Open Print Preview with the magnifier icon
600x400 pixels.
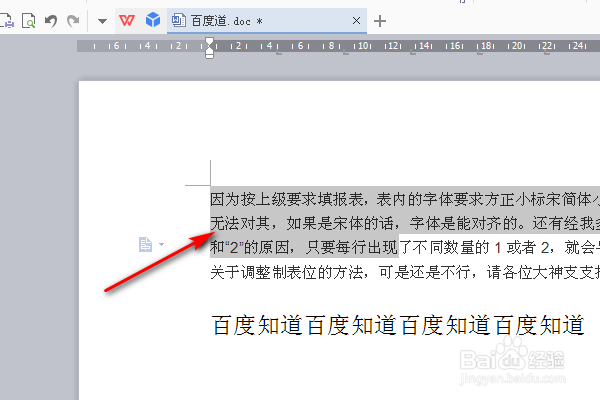click(x=29, y=21)
